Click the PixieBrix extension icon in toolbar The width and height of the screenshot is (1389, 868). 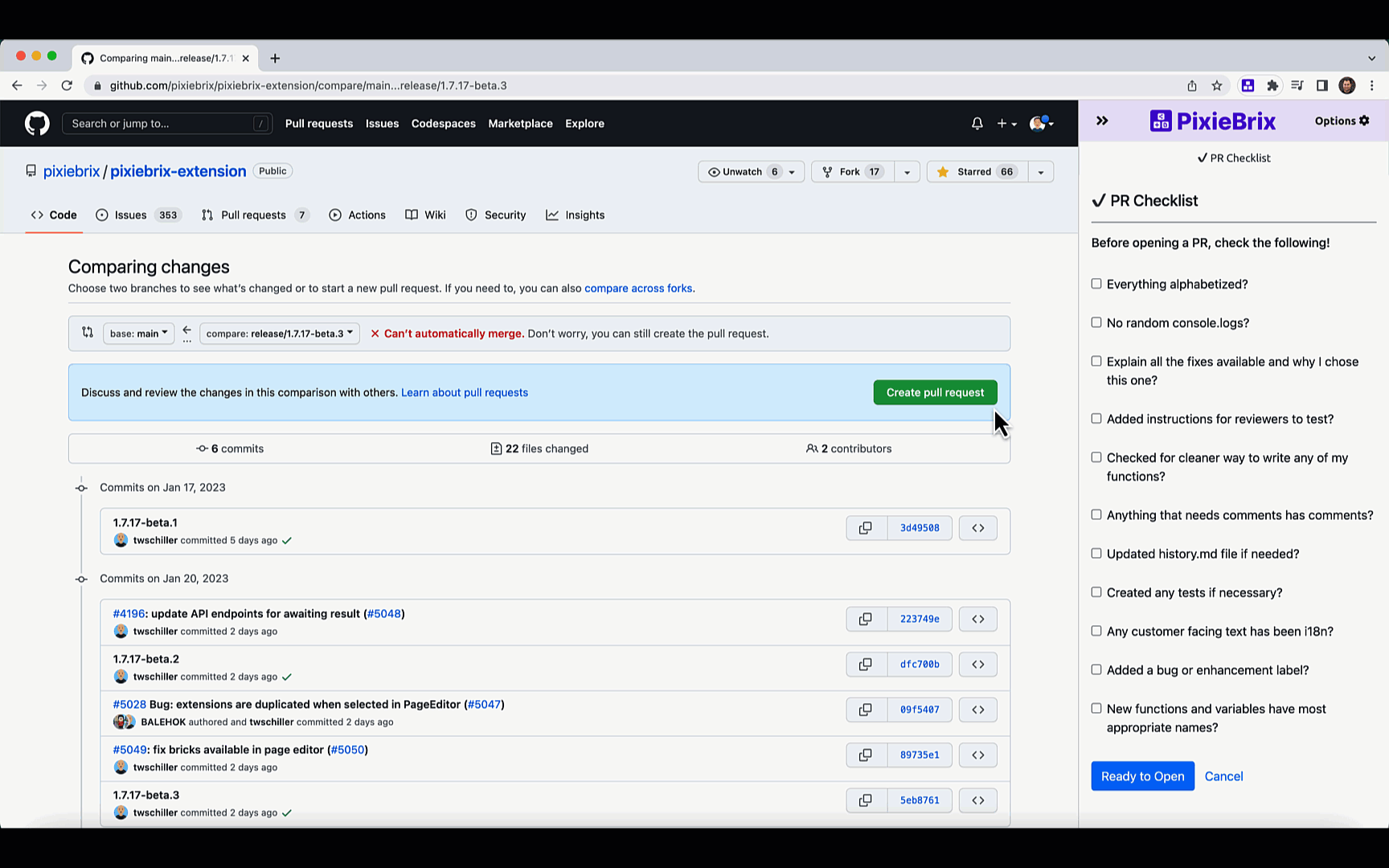pos(1248,85)
